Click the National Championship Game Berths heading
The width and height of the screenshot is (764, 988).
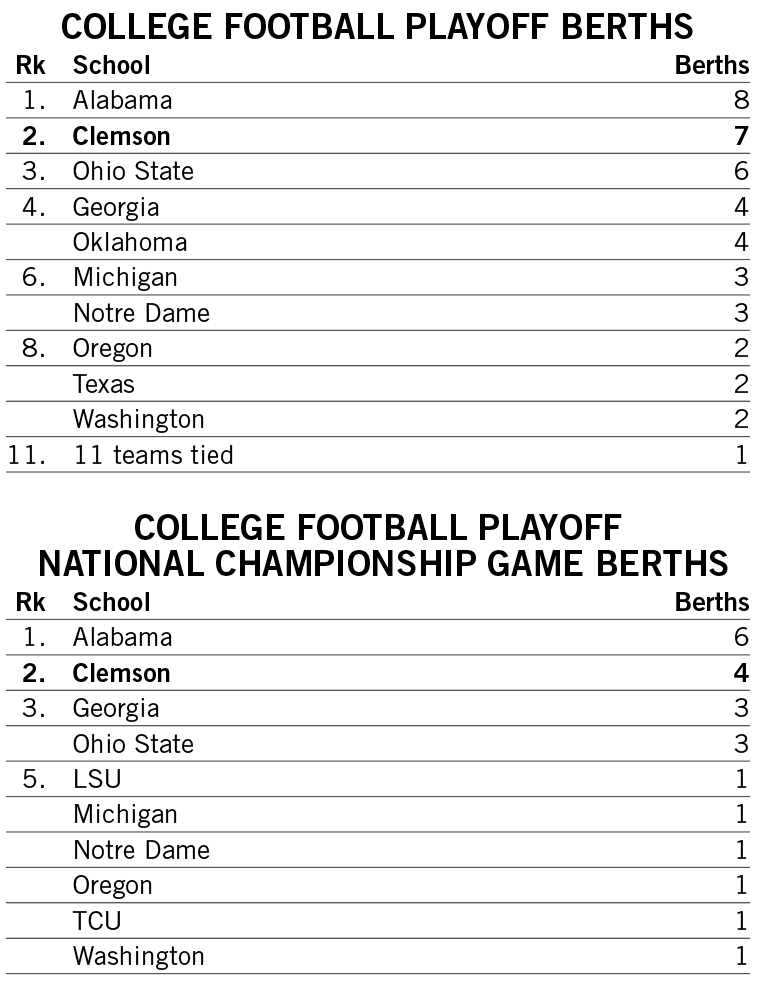(x=383, y=563)
